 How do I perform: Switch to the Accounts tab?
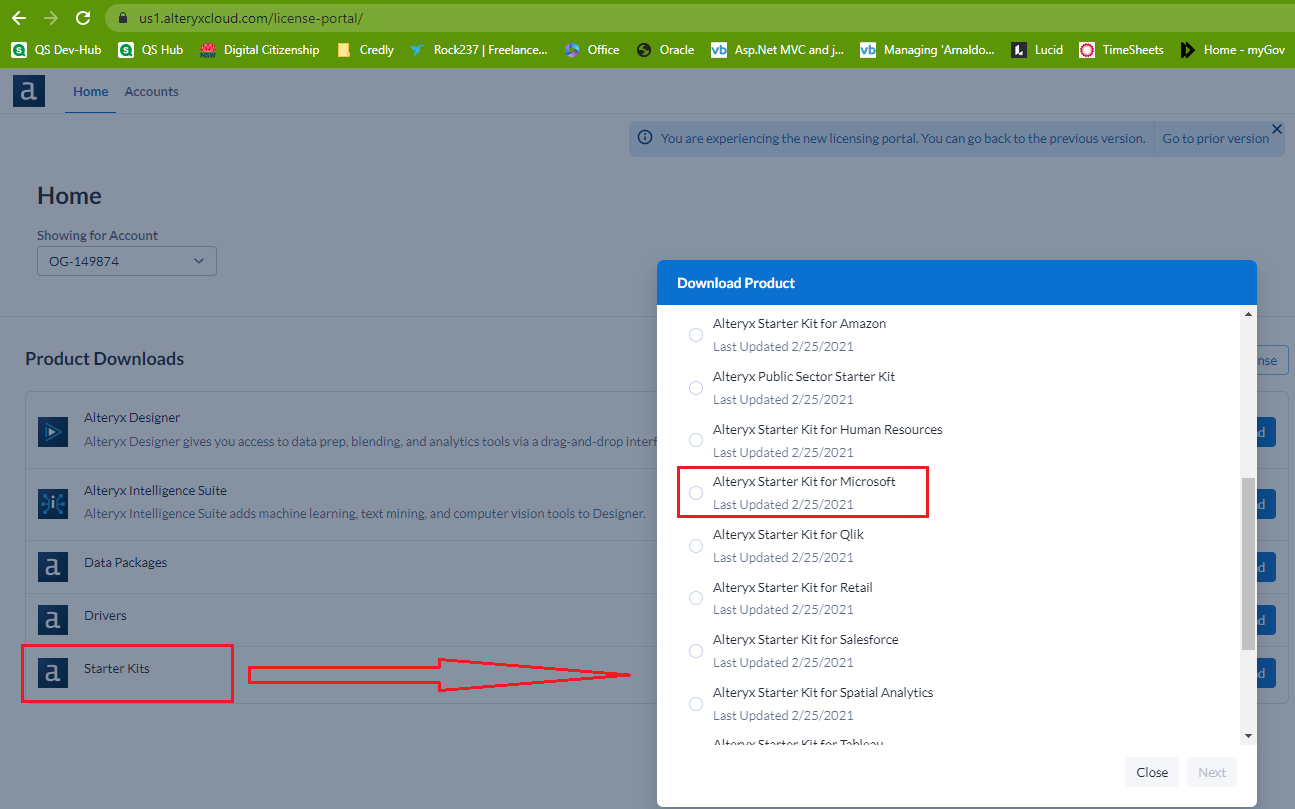pyautogui.click(x=151, y=91)
